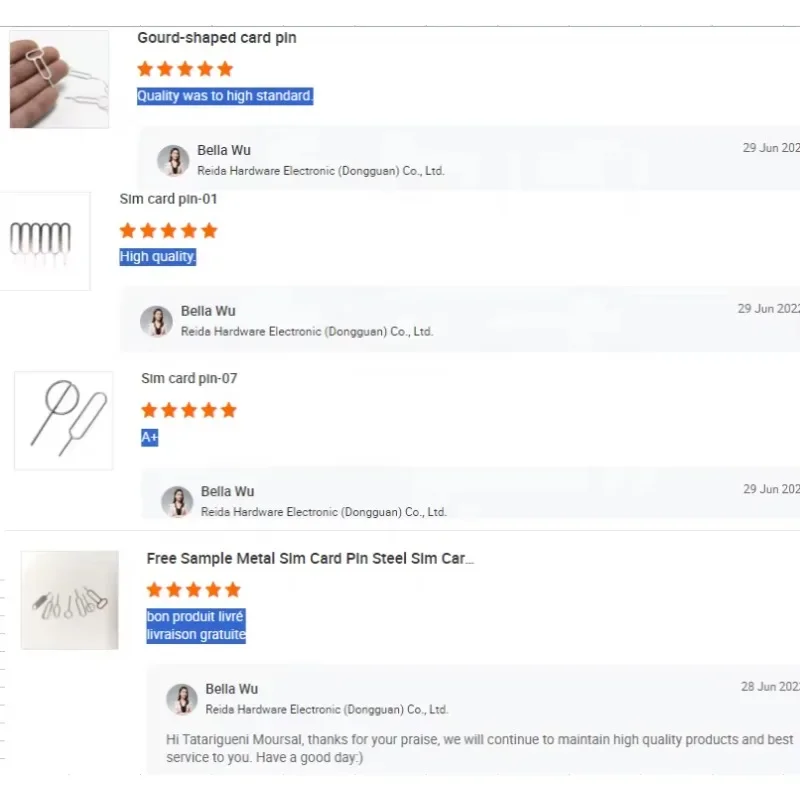Open the Gourd-shaped card pin title link

click(x=217, y=38)
